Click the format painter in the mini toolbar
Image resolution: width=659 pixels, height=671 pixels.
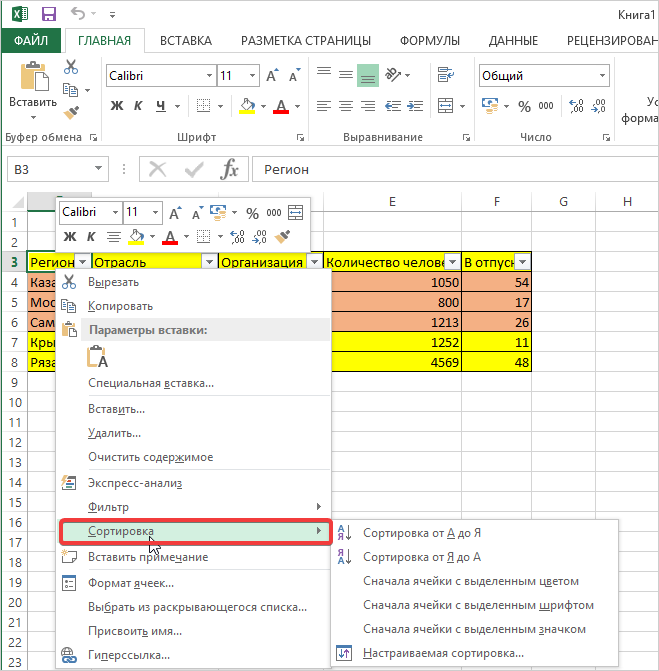283,237
